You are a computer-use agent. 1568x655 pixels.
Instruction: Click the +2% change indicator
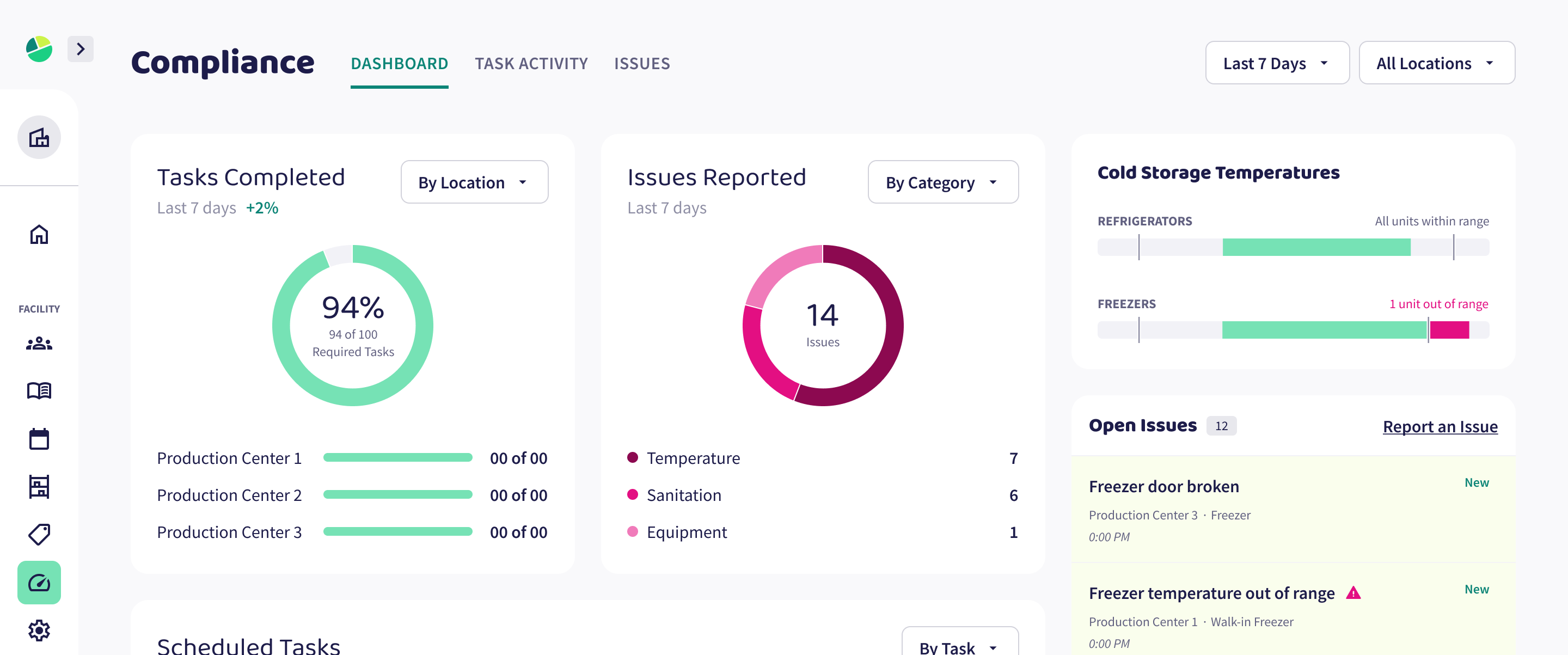262,208
